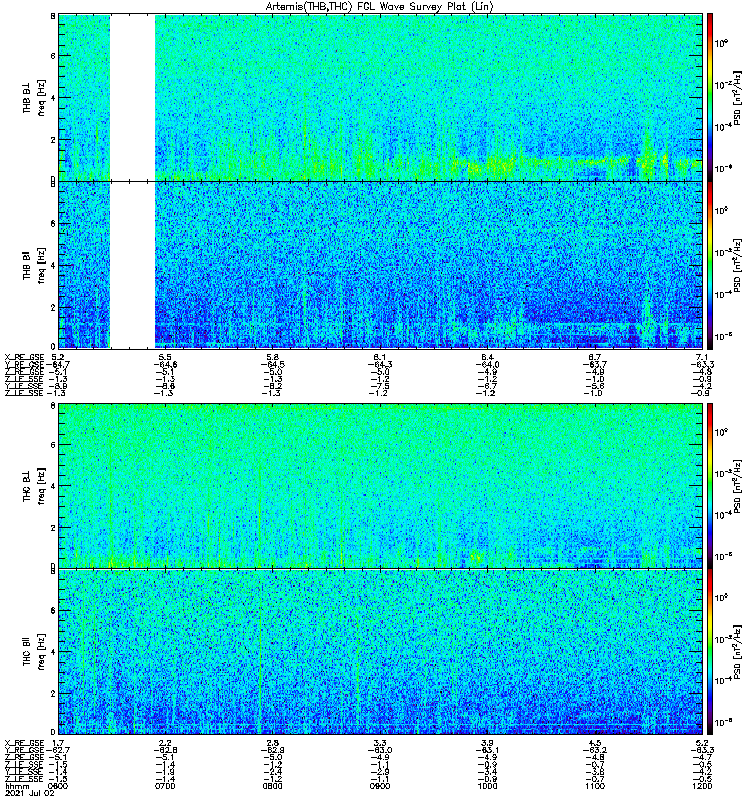The height and width of the screenshot is (800, 750).
Task: Click the THB Y_RE_GSE value '-64.7'
Action: pyautogui.click(x=58, y=364)
